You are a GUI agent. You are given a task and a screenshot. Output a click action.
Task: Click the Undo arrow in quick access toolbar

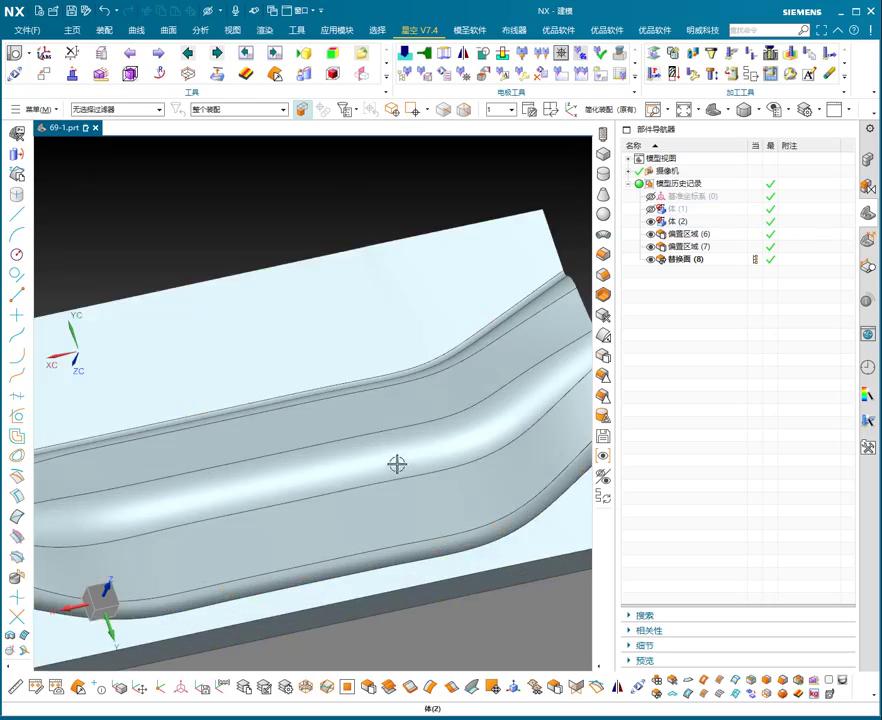point(104,11)
